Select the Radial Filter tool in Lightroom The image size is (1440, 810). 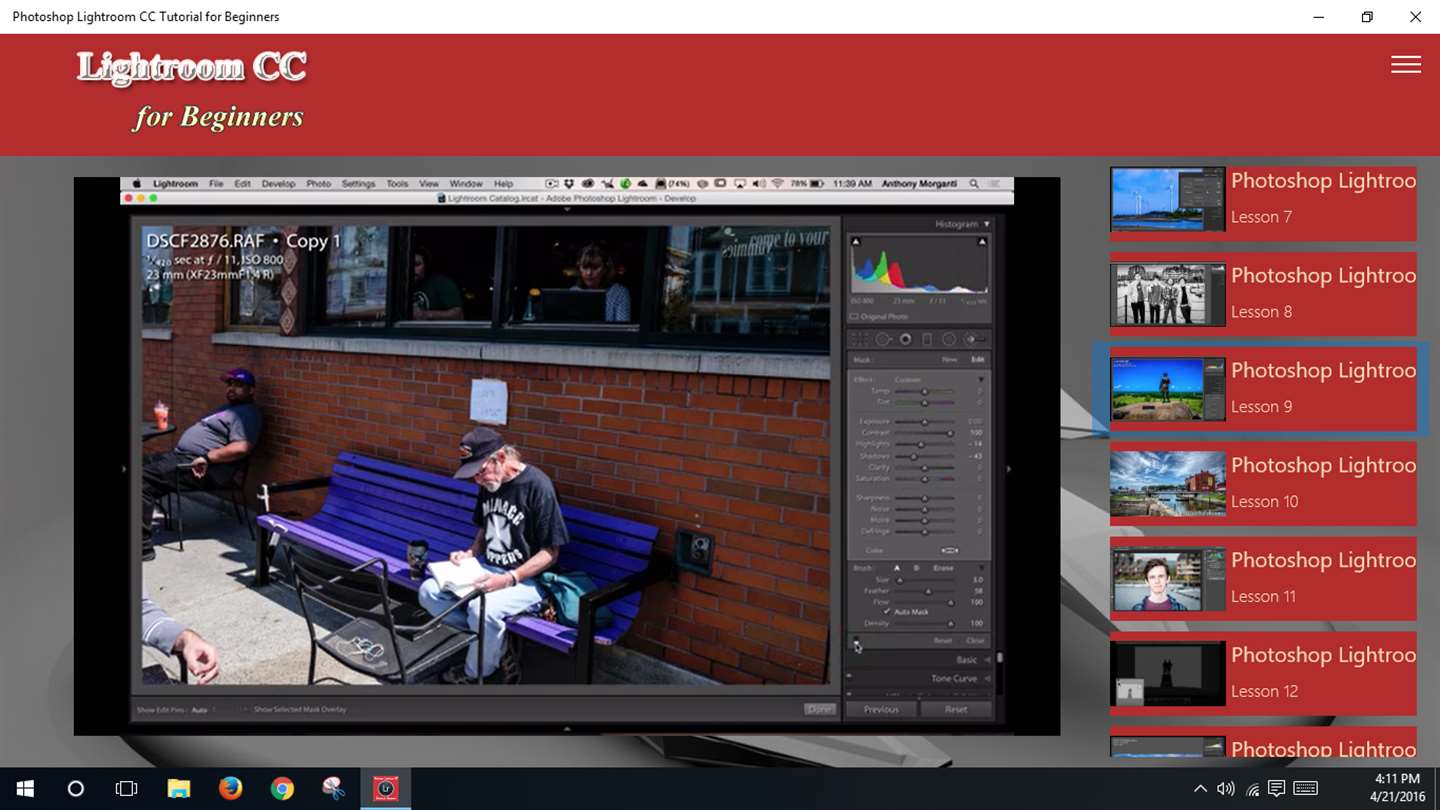(x=949, y=340)
